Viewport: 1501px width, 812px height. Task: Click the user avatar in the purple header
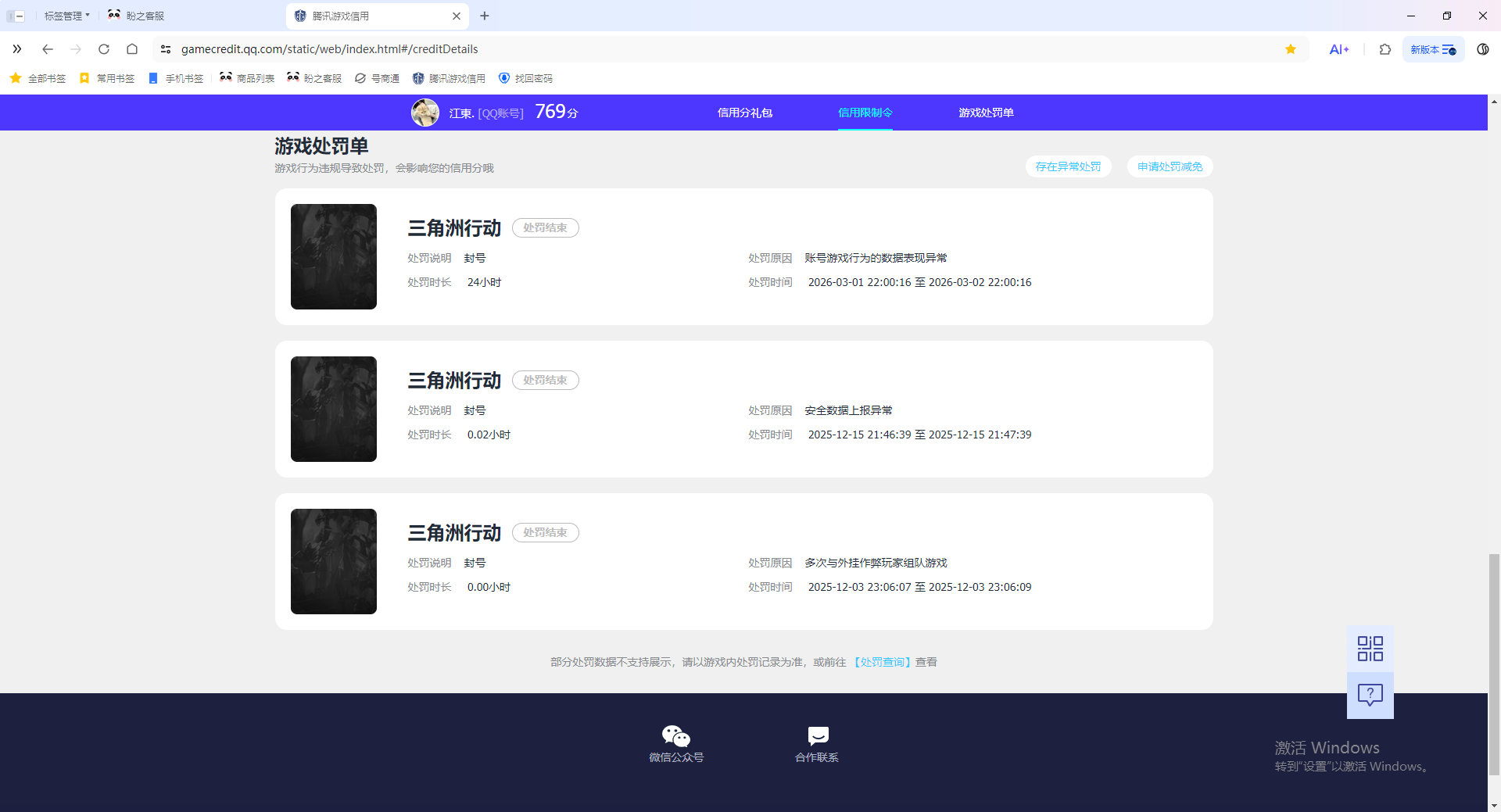coord(425,113)
